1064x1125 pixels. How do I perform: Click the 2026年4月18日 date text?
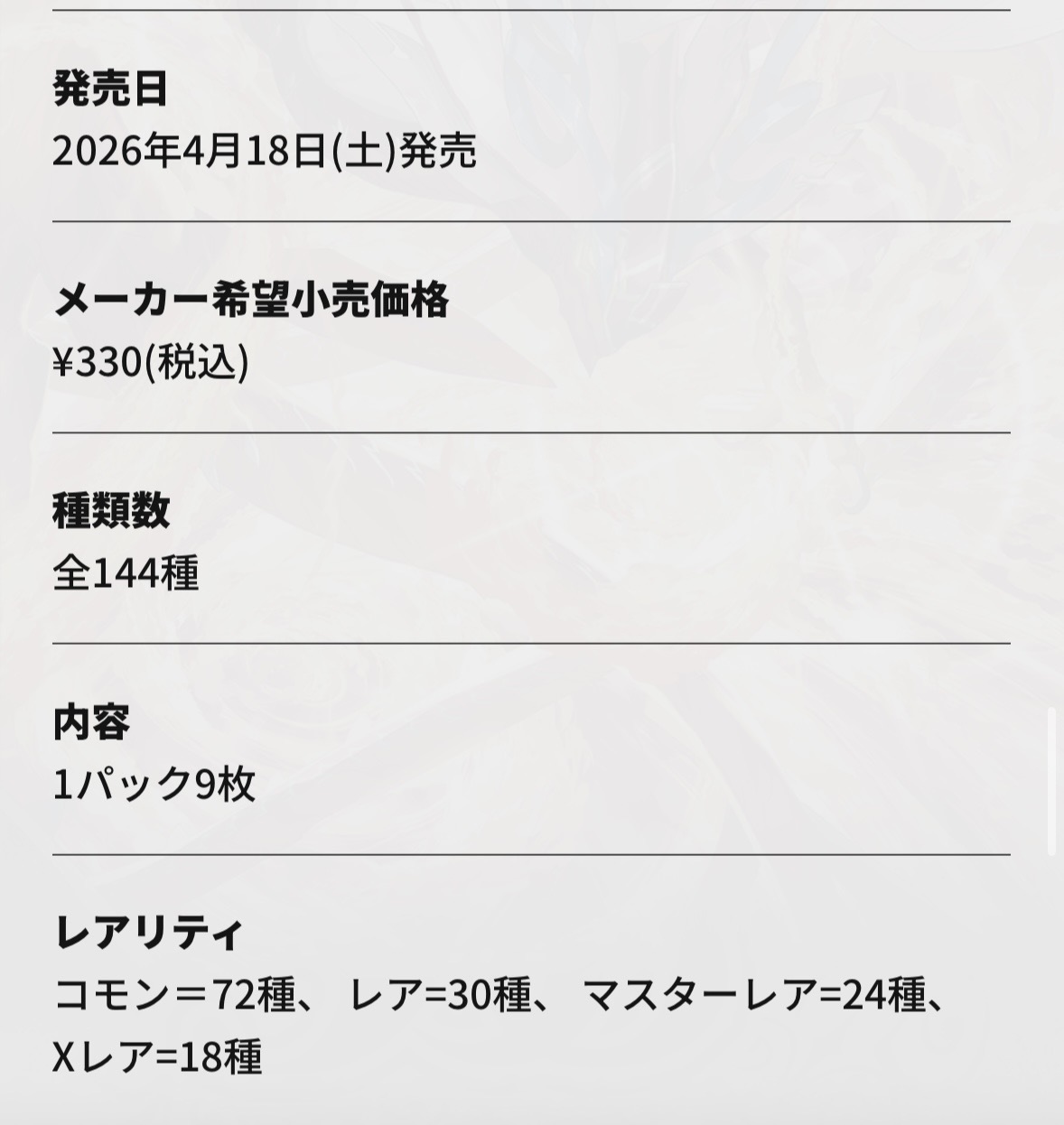(189, 151)
